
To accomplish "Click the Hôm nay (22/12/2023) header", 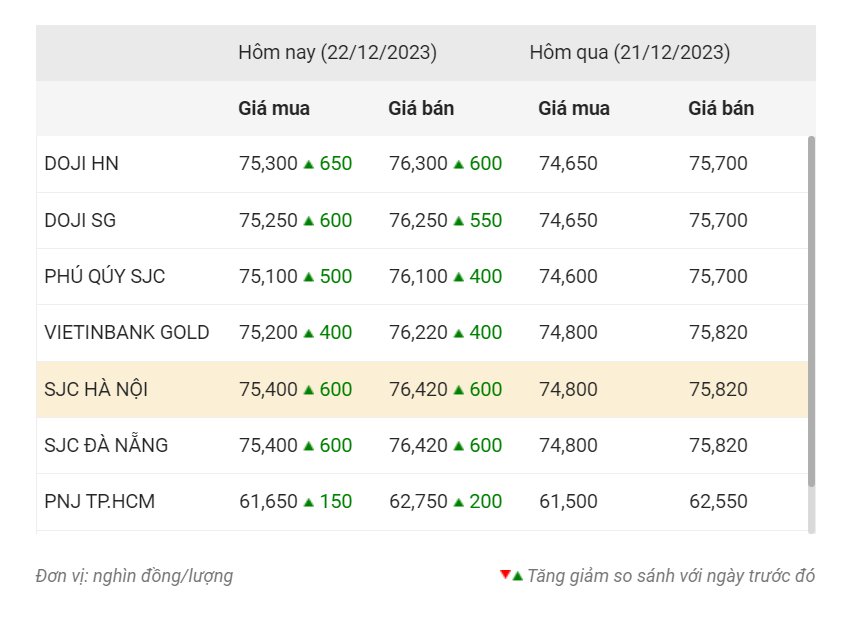I will 338,53.
